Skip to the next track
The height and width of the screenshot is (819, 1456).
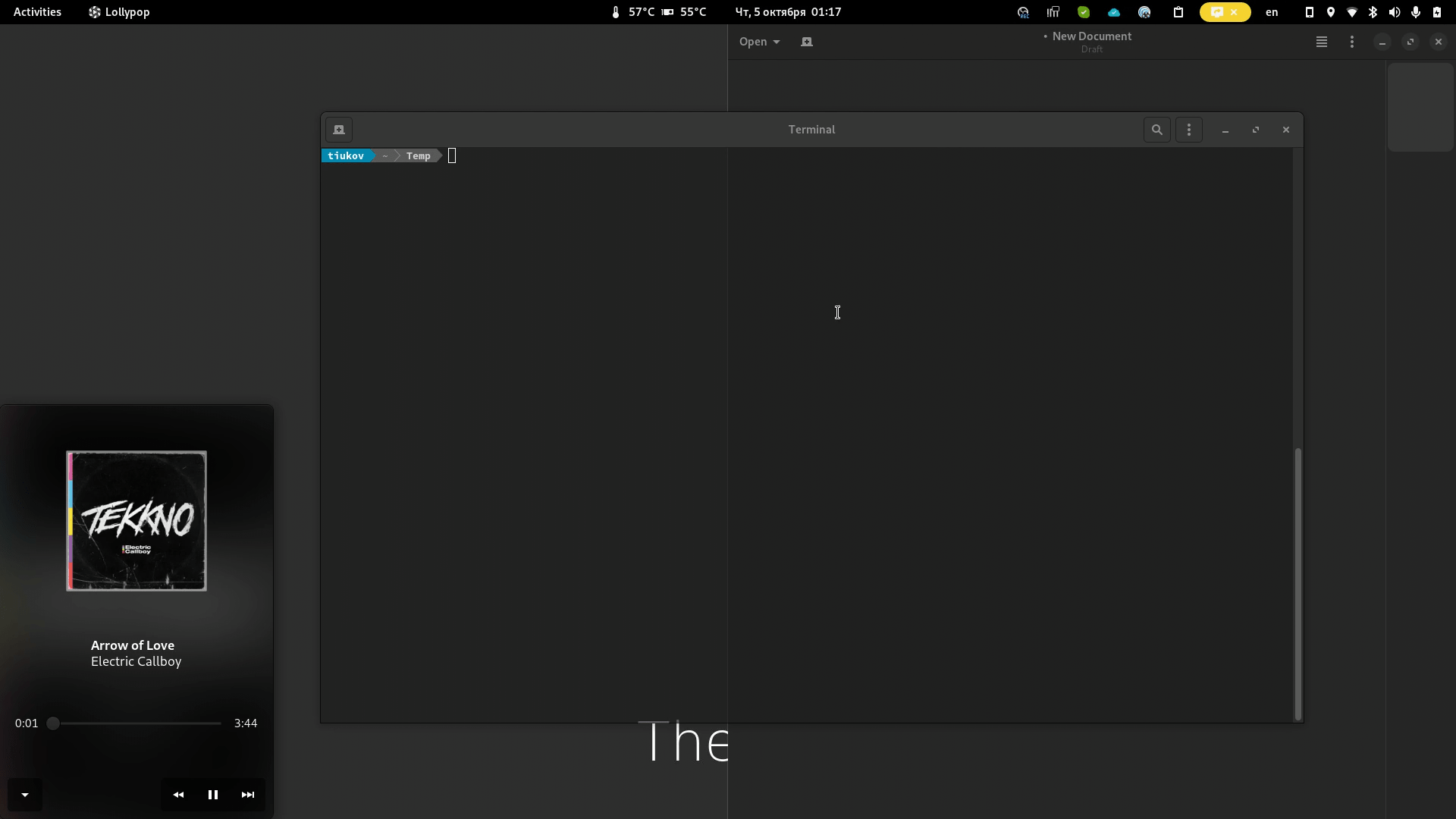tap(248, 795)
